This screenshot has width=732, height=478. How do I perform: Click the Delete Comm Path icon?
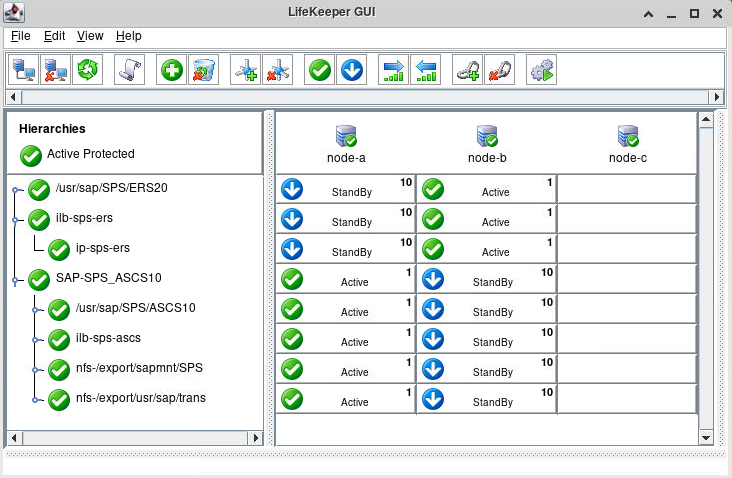pos(277,70)
